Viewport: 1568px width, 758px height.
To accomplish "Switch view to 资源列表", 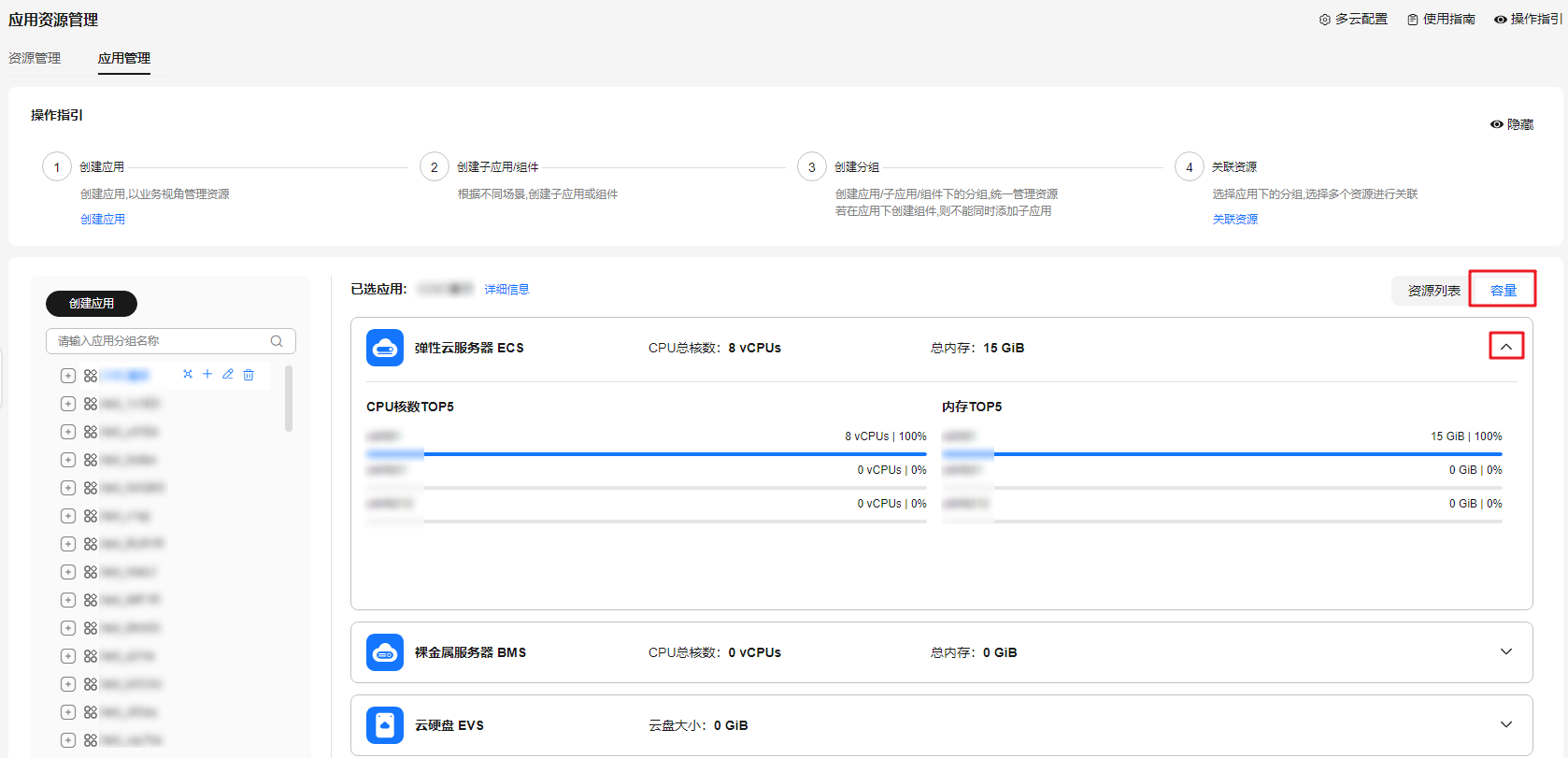I will coord(1433,291).
